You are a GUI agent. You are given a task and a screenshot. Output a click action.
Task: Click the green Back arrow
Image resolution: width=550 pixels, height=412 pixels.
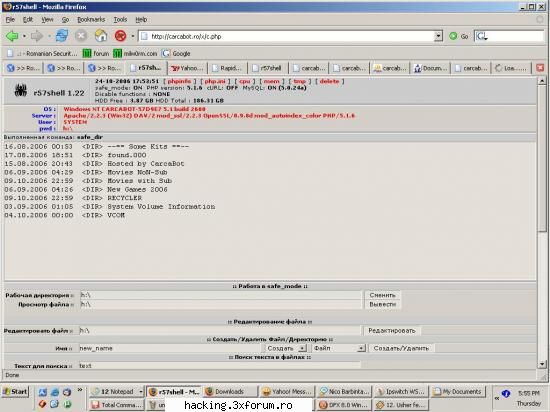point(12,36)
